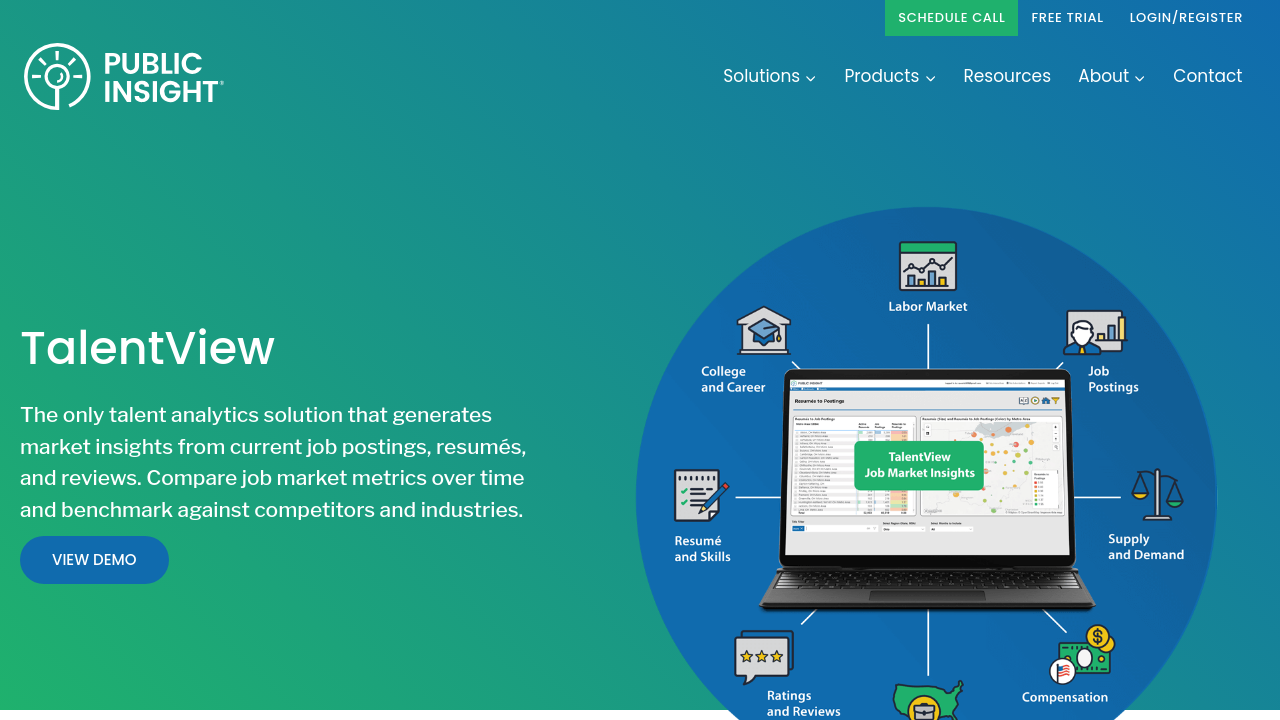Click the Supply and Demand label
The width and height of the screenshot is (1280, 720).
click(1146, 547)
